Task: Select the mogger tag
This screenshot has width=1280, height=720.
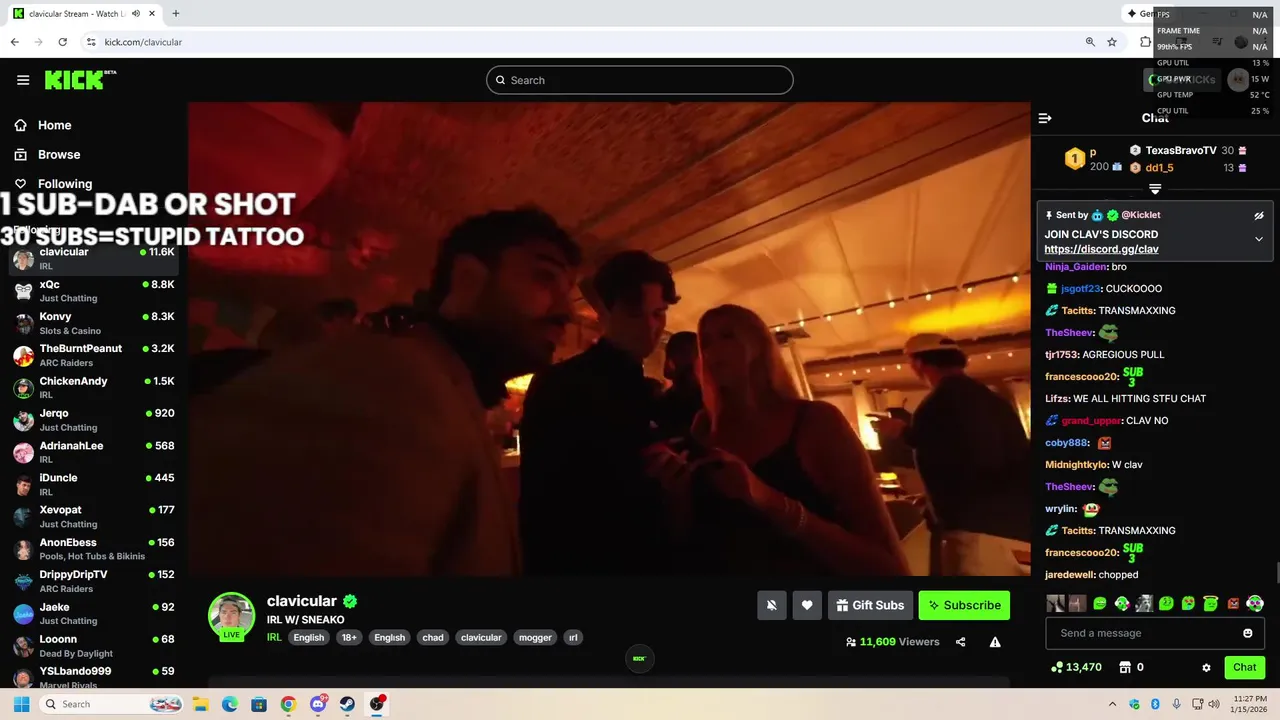Action: point(535,637)
